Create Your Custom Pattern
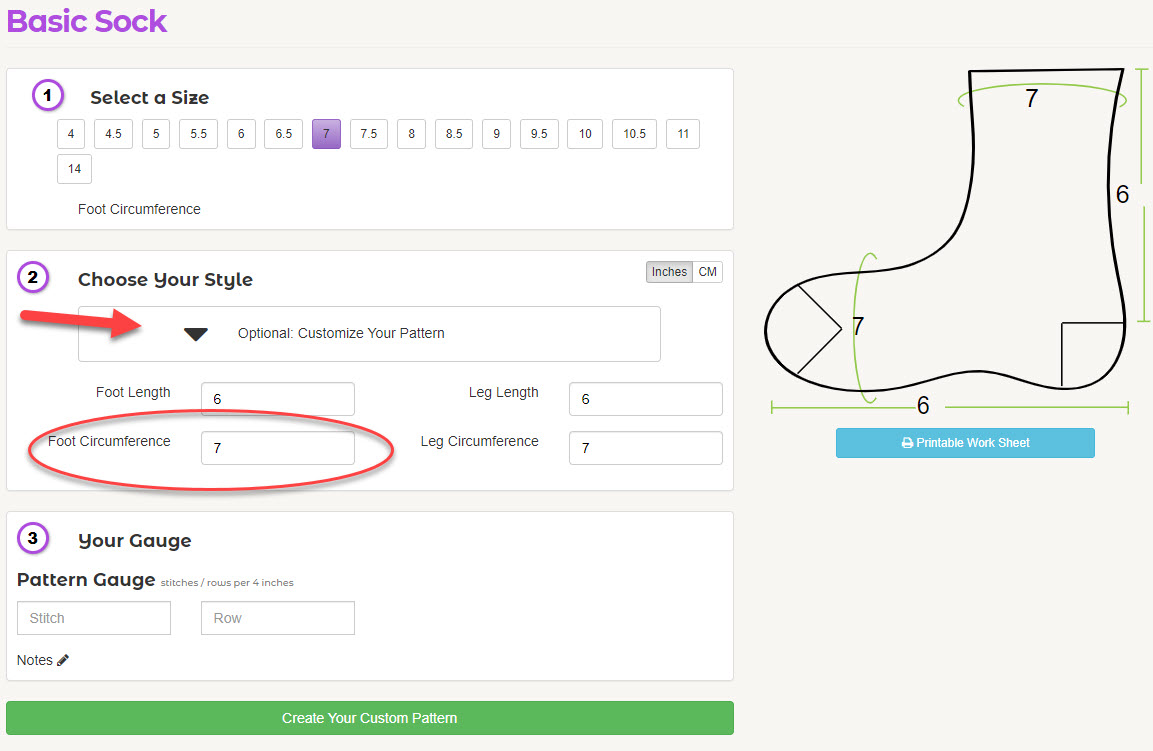Screen dimensions: 1153x751 coord(370,718)
